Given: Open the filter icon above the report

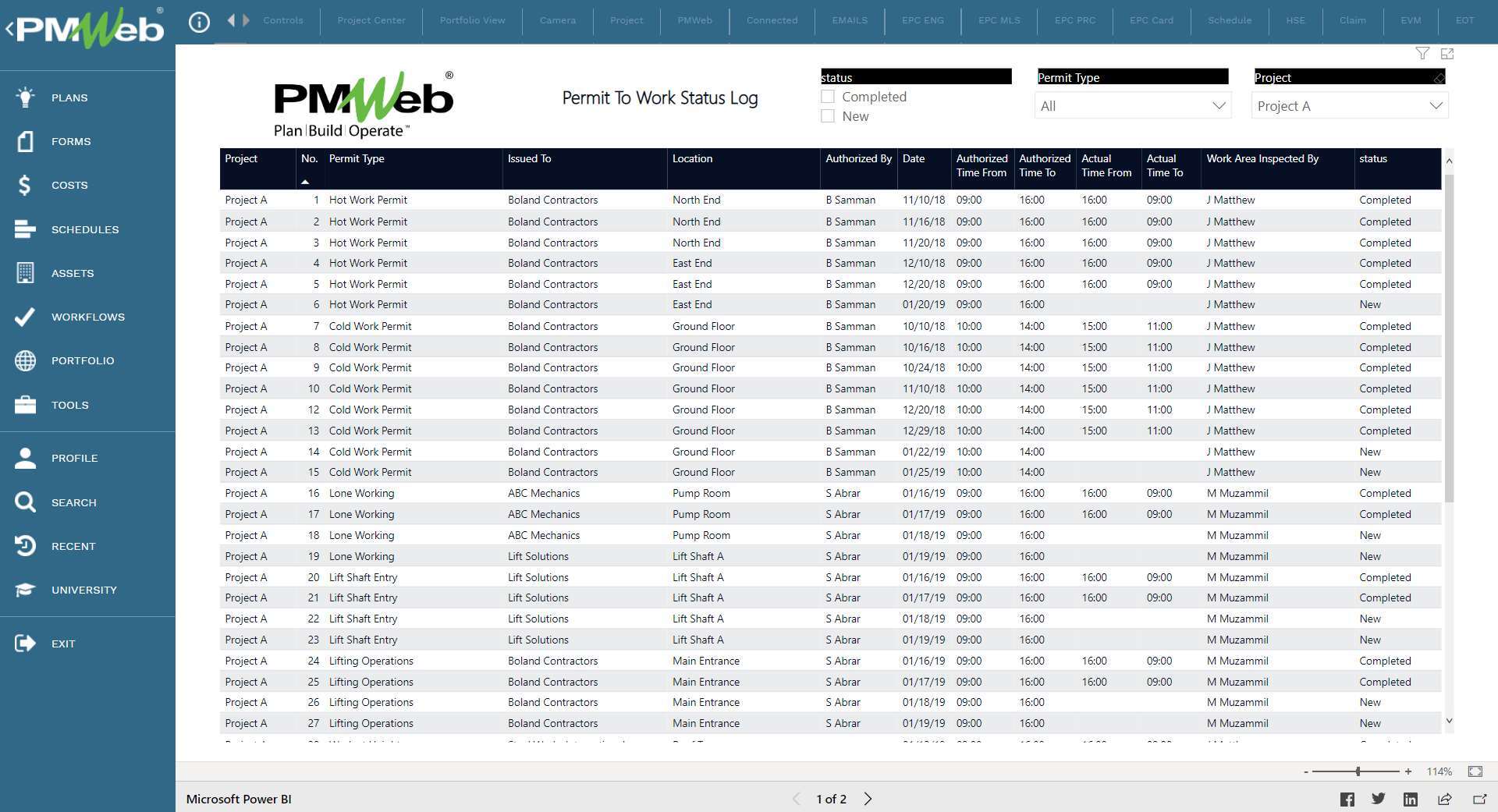Looking at the screenshot, I should point(1422,54).
